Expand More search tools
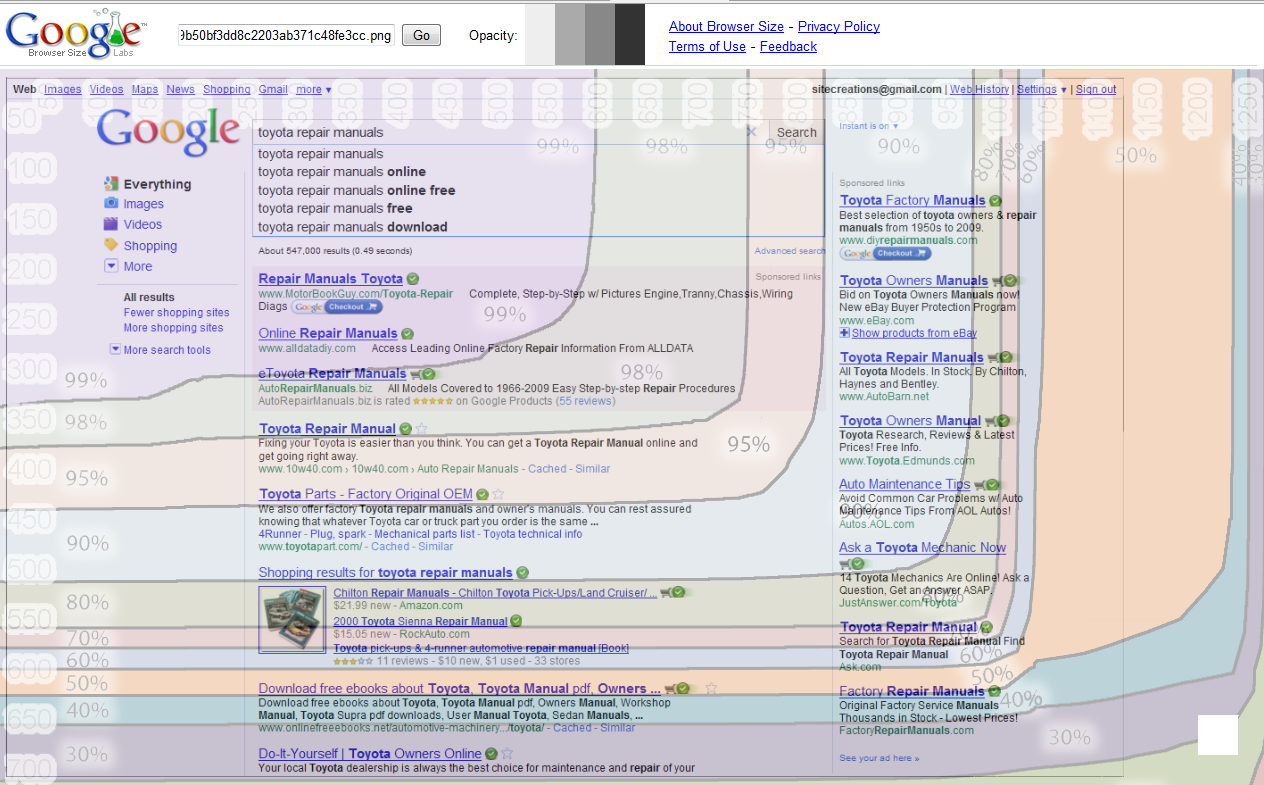This screenshot has width=1264, height=785. 160,350
